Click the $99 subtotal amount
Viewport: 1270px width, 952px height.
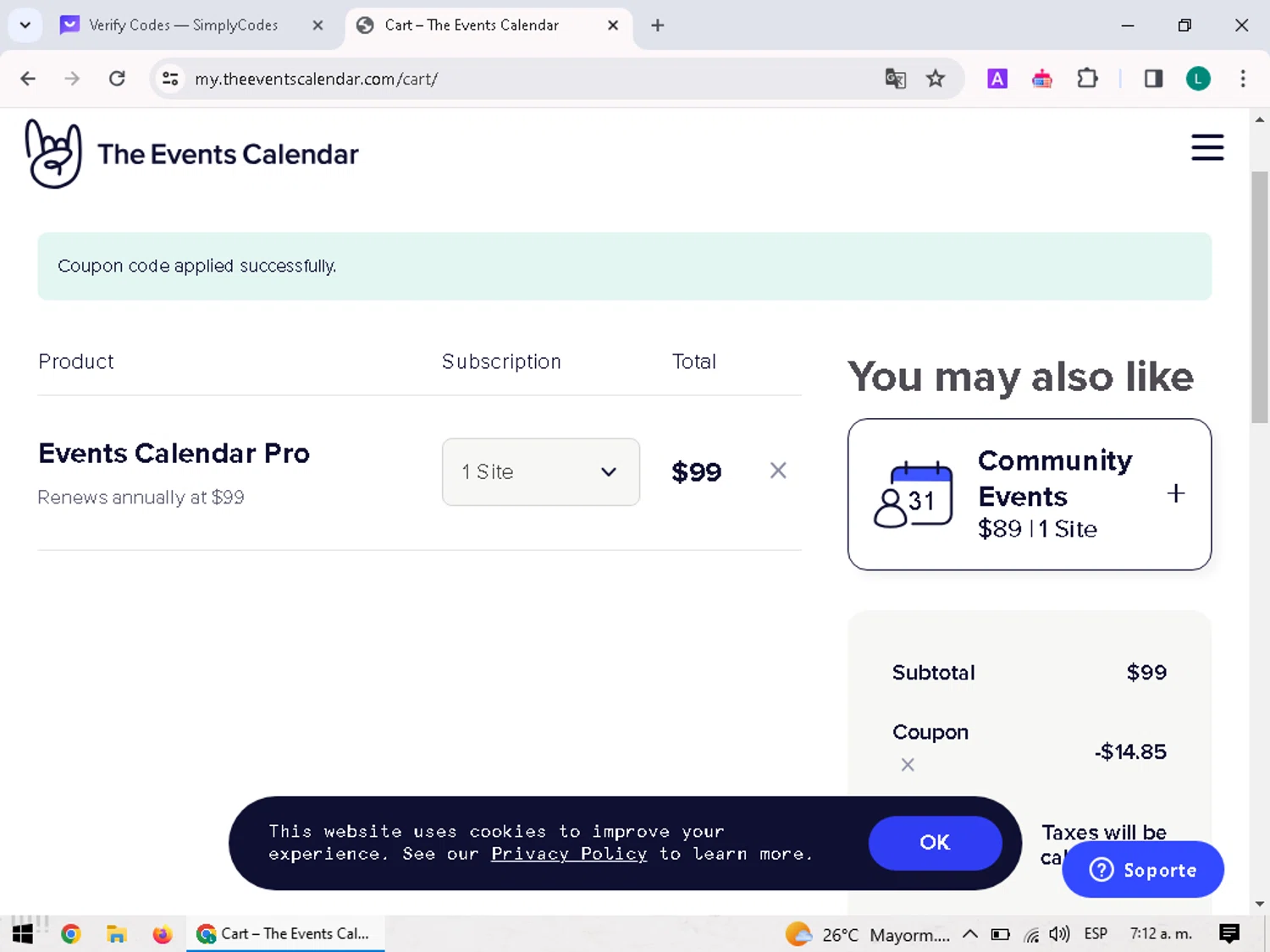coord(1147,673)
